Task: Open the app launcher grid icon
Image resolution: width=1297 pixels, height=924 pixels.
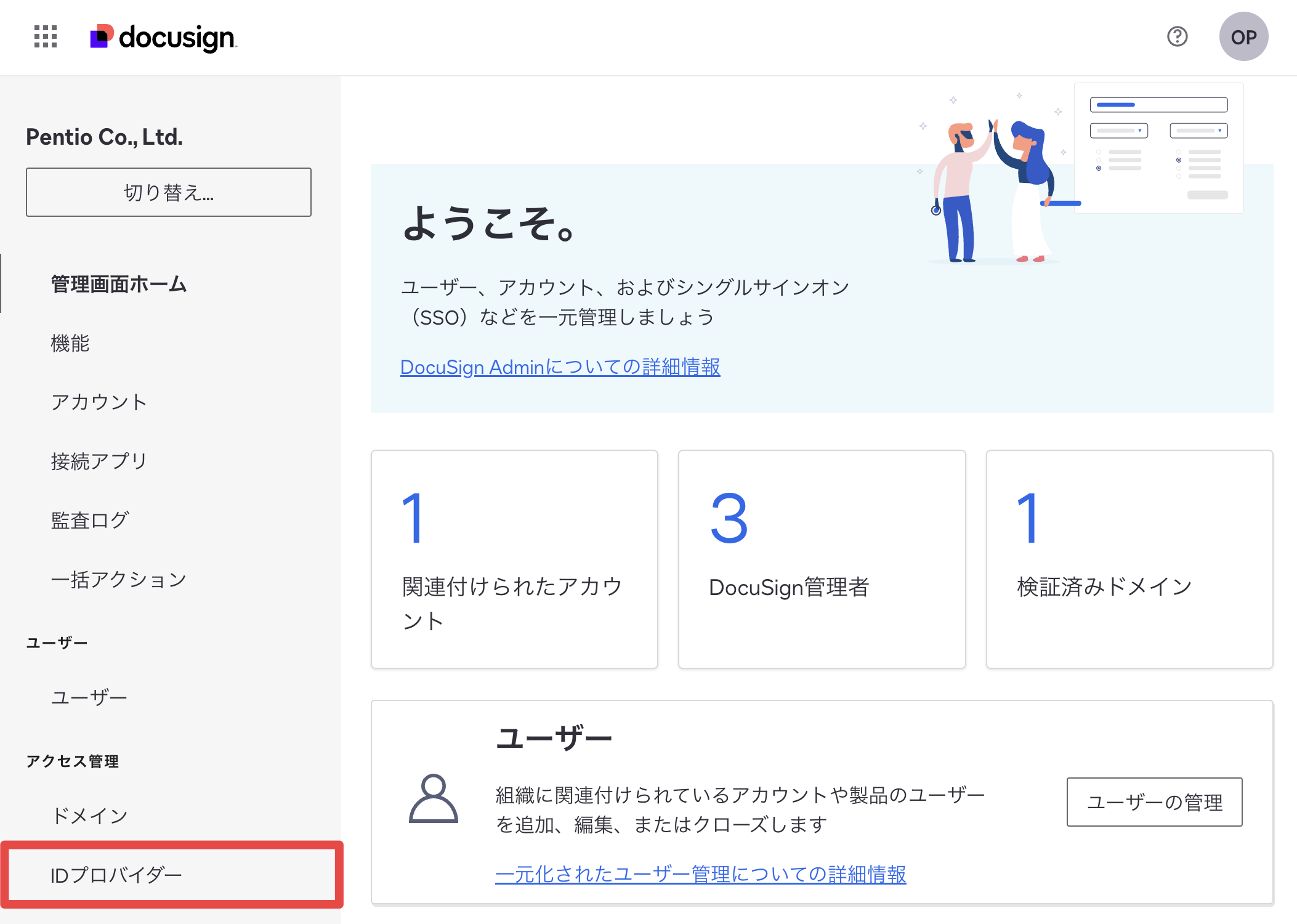Action: pyautogui.click(x=46, y=37)
